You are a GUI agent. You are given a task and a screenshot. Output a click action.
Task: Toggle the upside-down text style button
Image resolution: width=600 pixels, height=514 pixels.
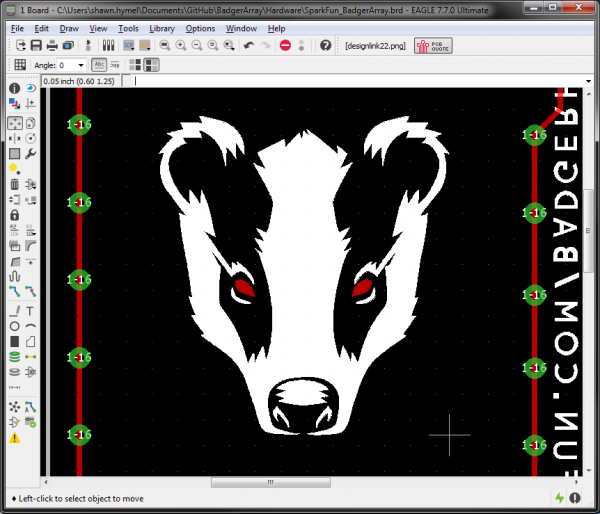click(115, 65)
